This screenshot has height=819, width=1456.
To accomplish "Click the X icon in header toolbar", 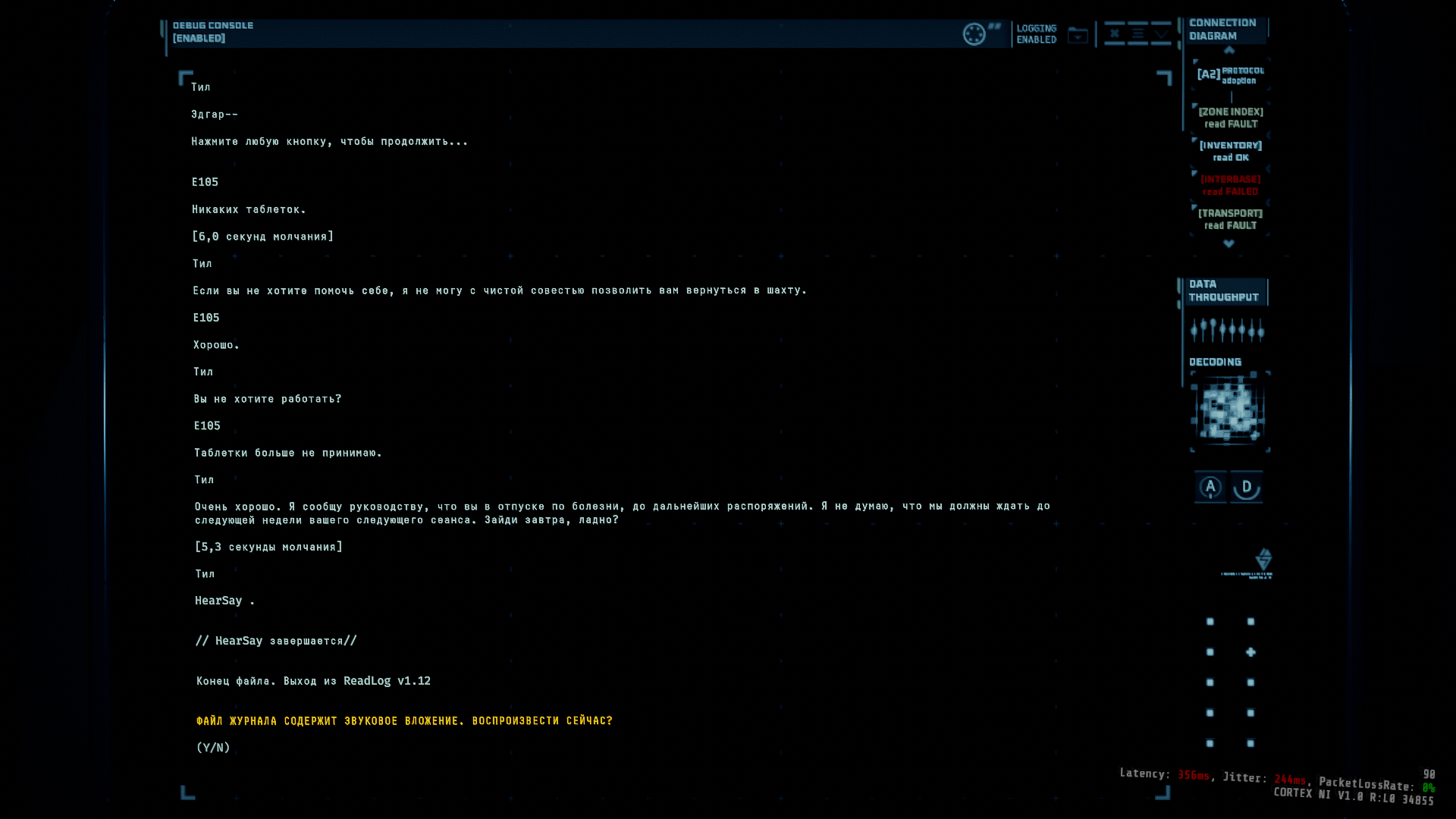I will [x=1114, y=33].
